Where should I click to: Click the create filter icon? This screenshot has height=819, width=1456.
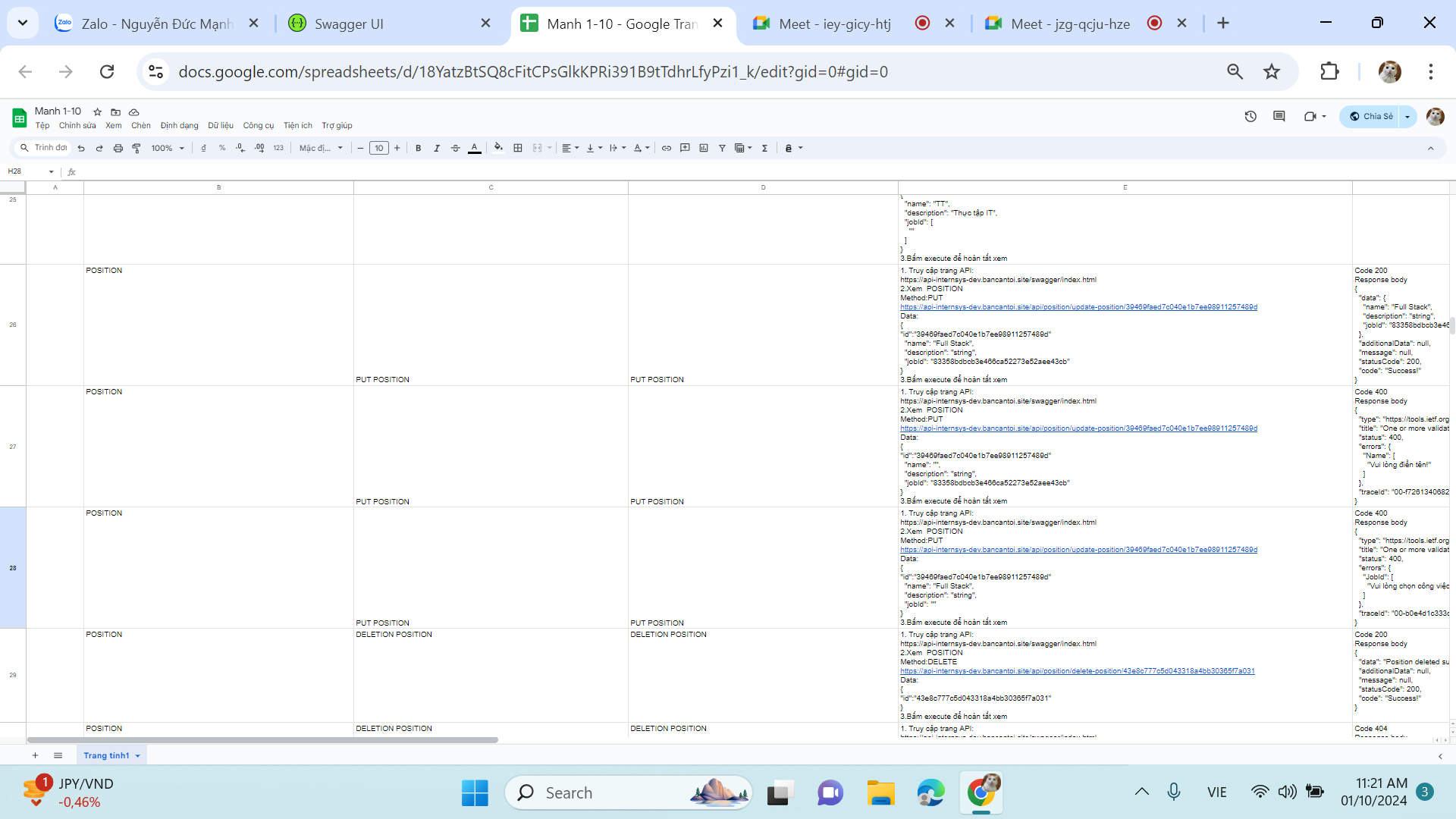point(722,148)
